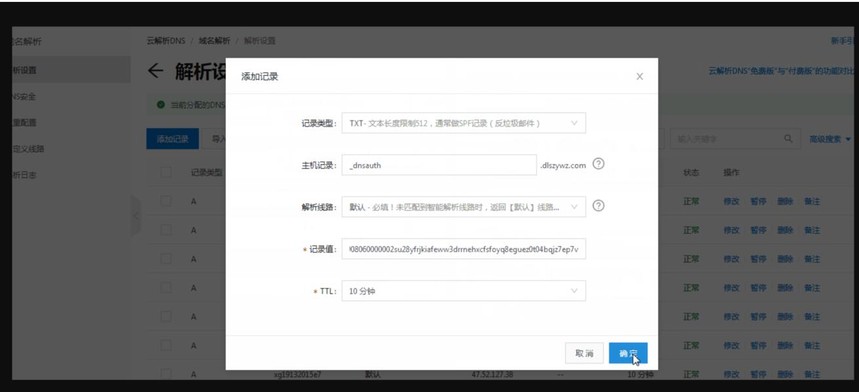Screen dimensions: 859x392
Task: Open help icon next to .dlszywz.com
Action: 599,164
